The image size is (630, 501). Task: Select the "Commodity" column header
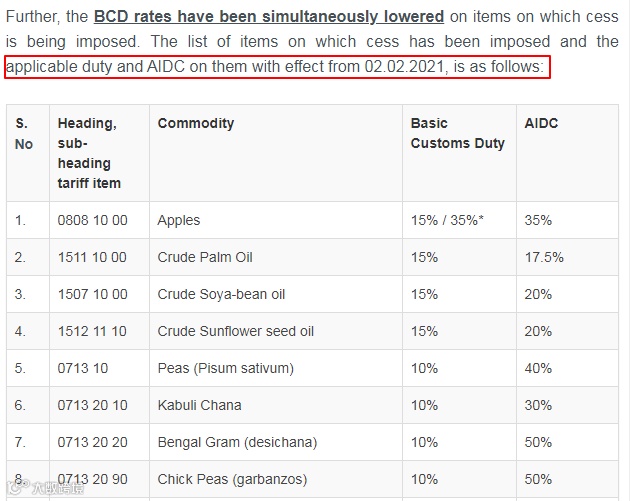(196, 123)
